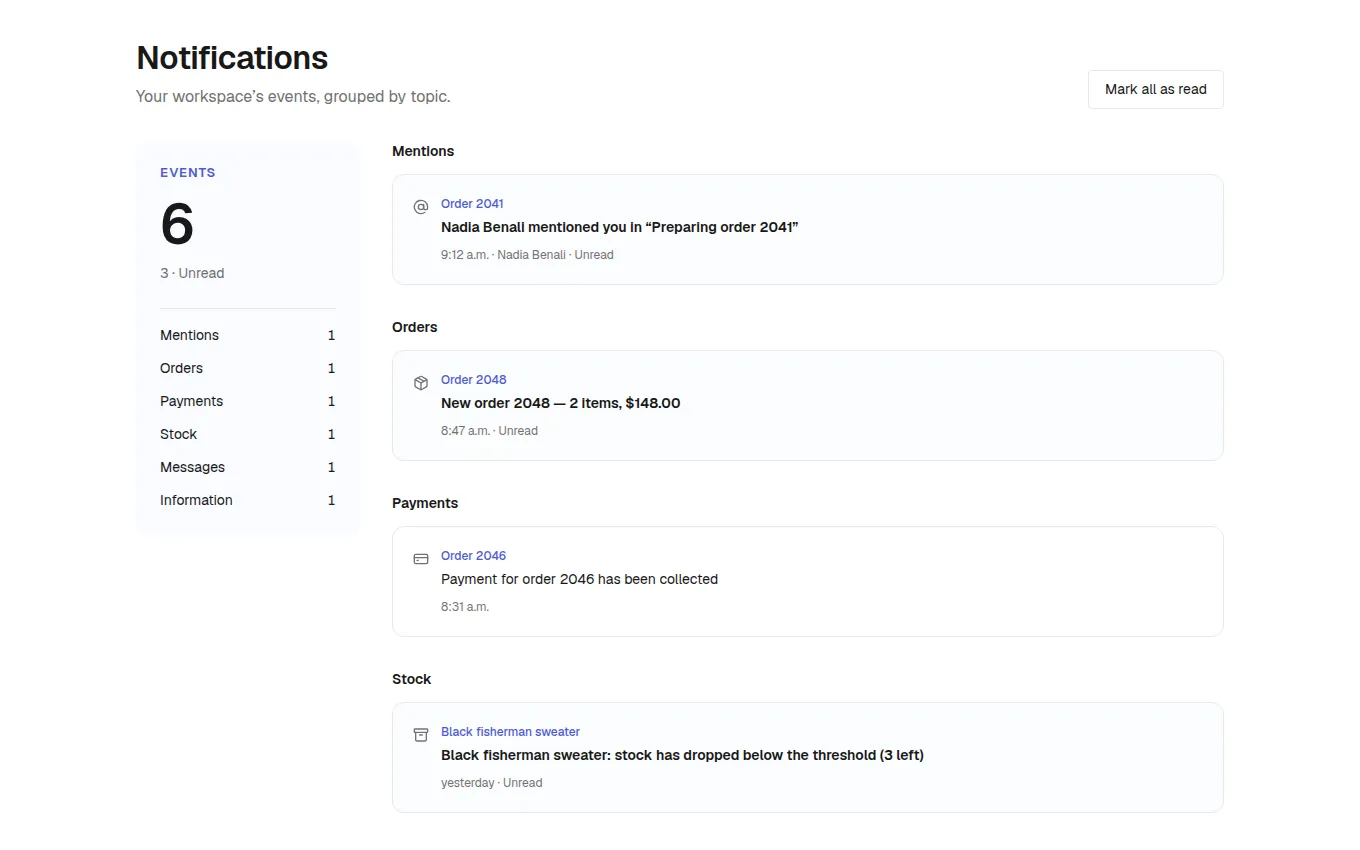1360x850 pixels.
Task: Mark all notifications as read
Action: [1155, 89]
